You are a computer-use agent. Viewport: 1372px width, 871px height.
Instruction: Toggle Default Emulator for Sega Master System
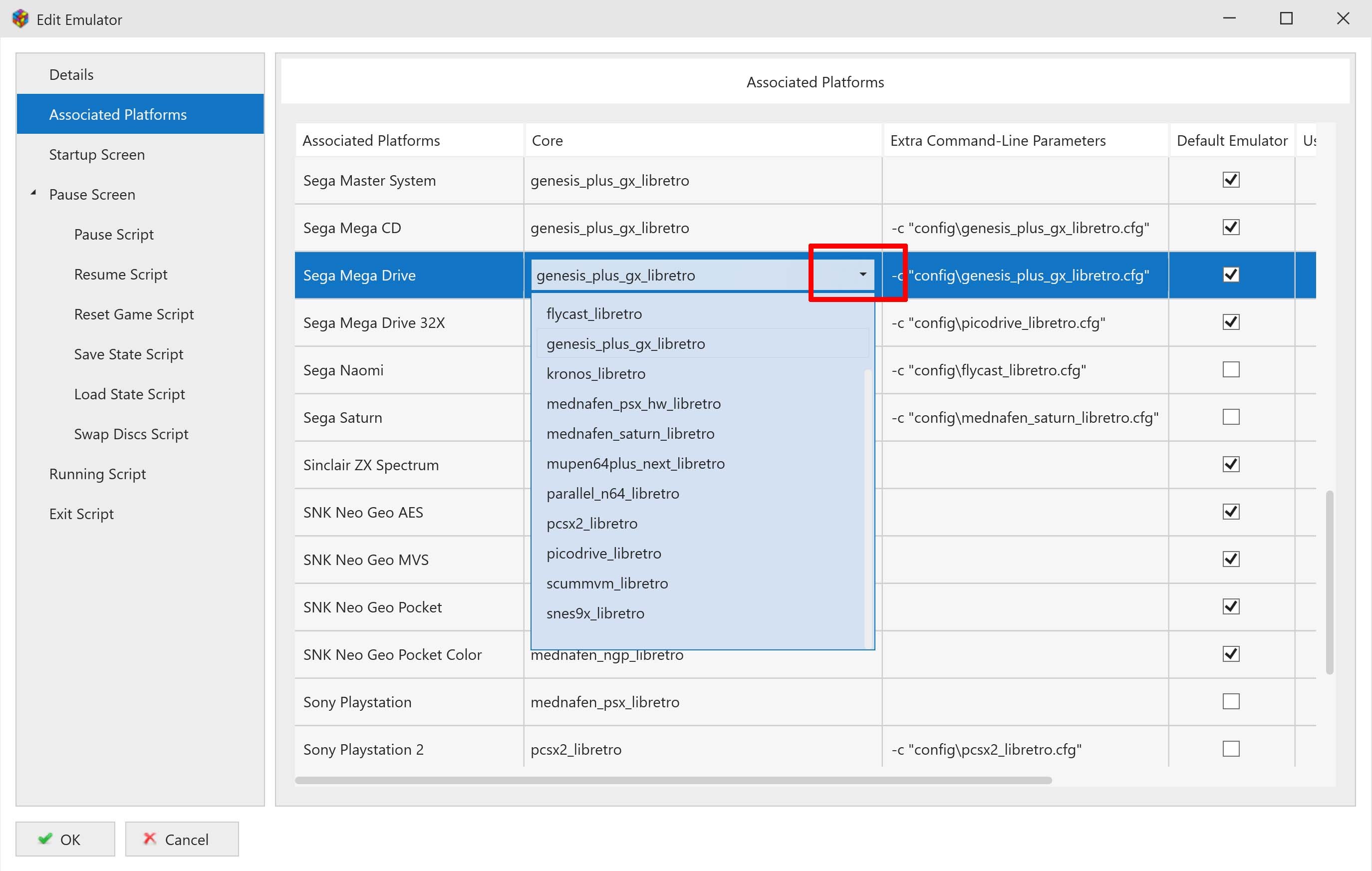(x=1231, y=180)
